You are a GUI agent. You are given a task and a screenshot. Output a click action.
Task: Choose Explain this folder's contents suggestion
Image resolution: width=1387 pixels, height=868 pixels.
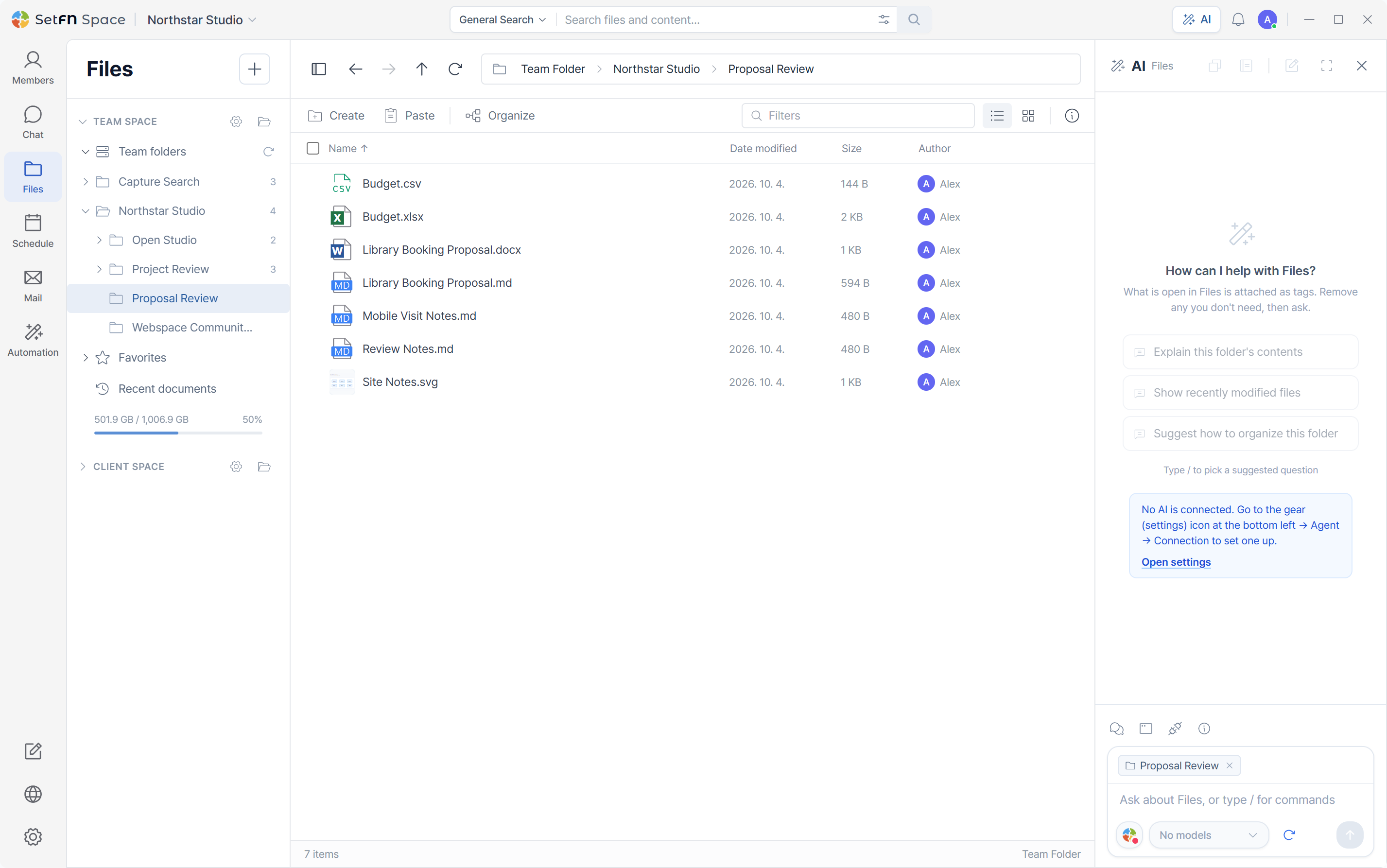(x=1240, y=352)
